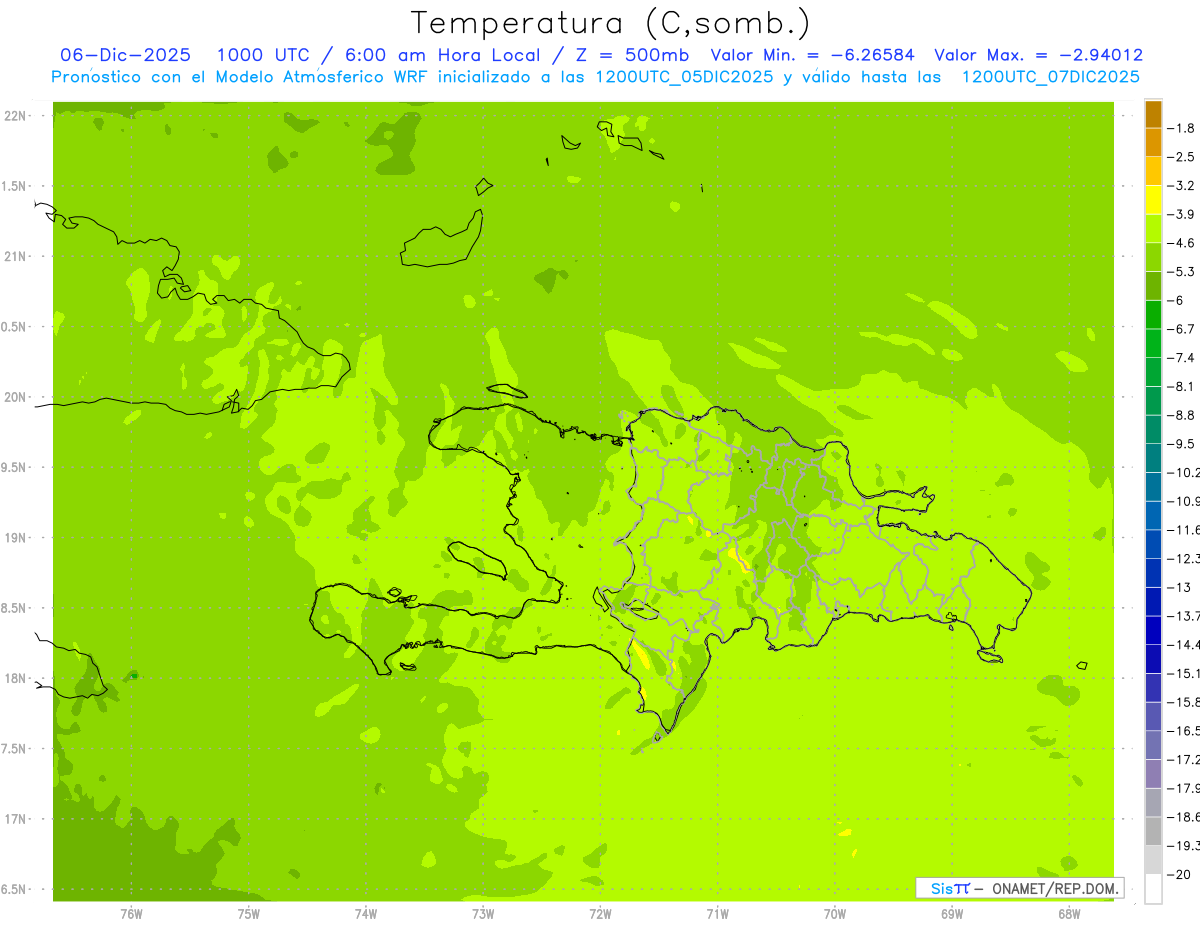Pick the green swatch between -4.6 and -5.3
Viewport: 1200px width, 927px height.
click(x=1153, y=257)
